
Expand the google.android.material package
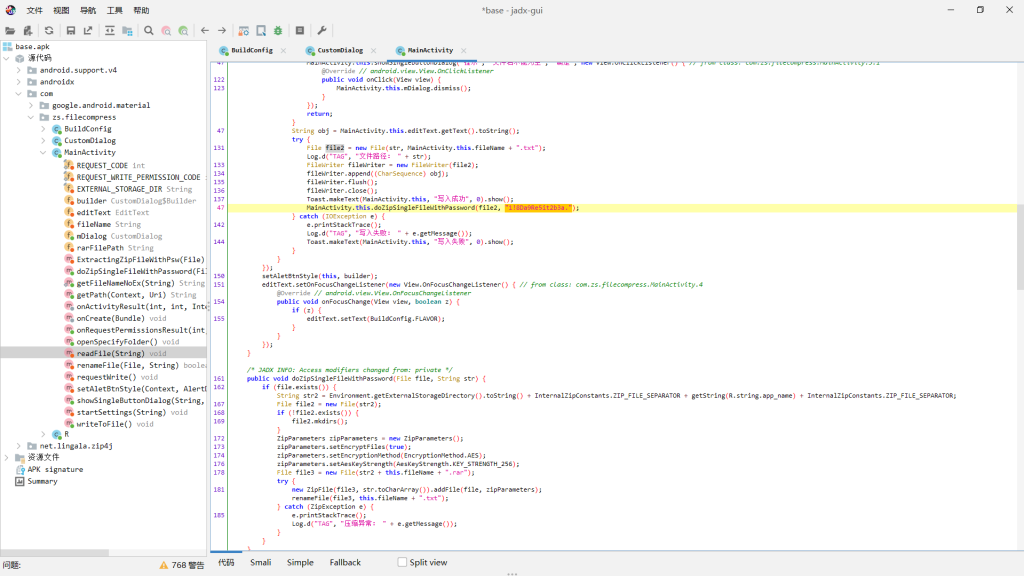click(31, 105)
